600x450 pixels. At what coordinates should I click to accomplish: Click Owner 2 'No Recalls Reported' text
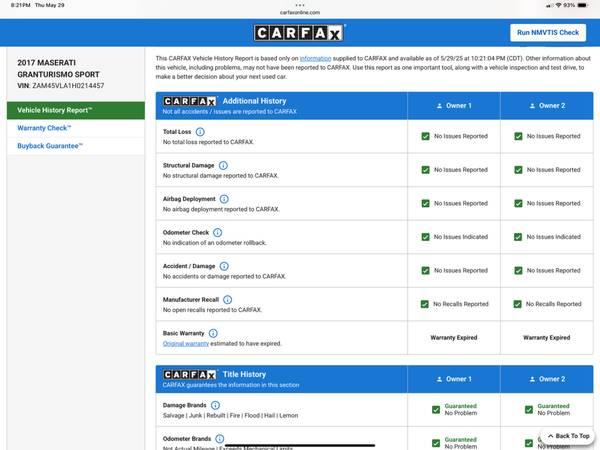553,304
